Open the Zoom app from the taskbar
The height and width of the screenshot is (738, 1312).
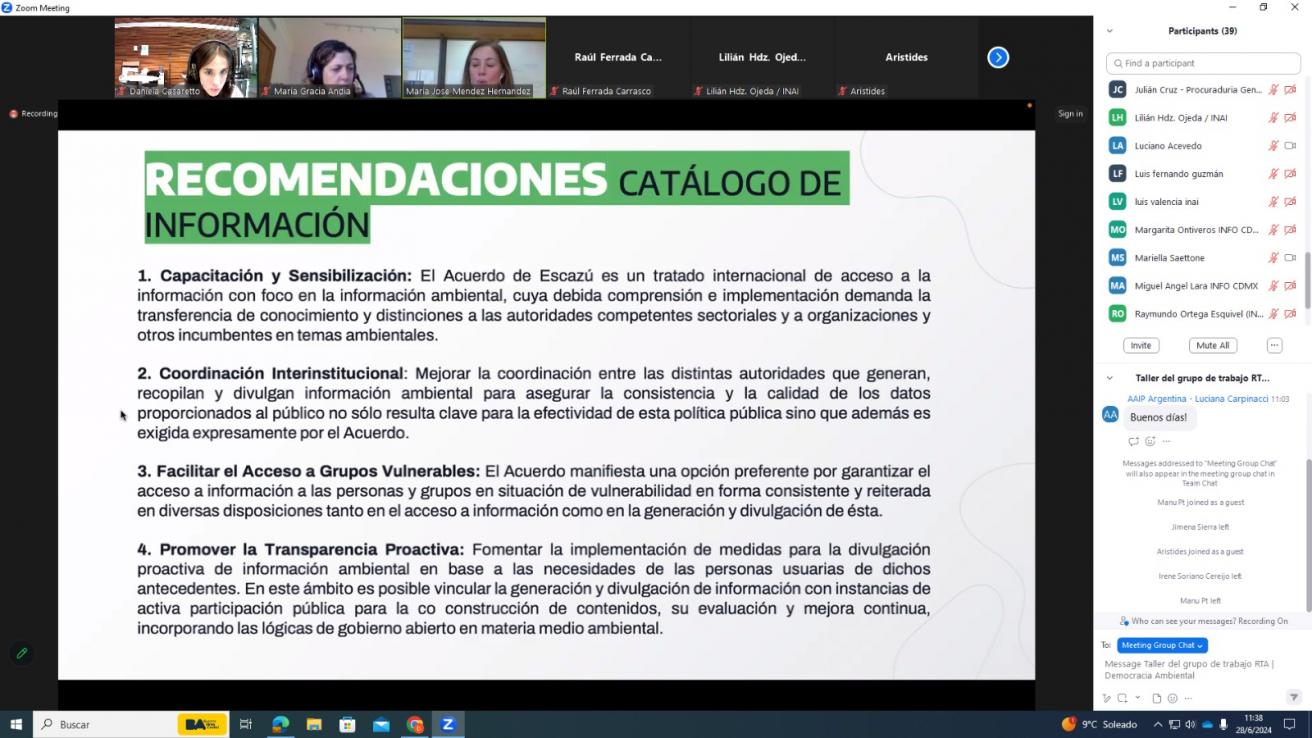click(447, 723)
